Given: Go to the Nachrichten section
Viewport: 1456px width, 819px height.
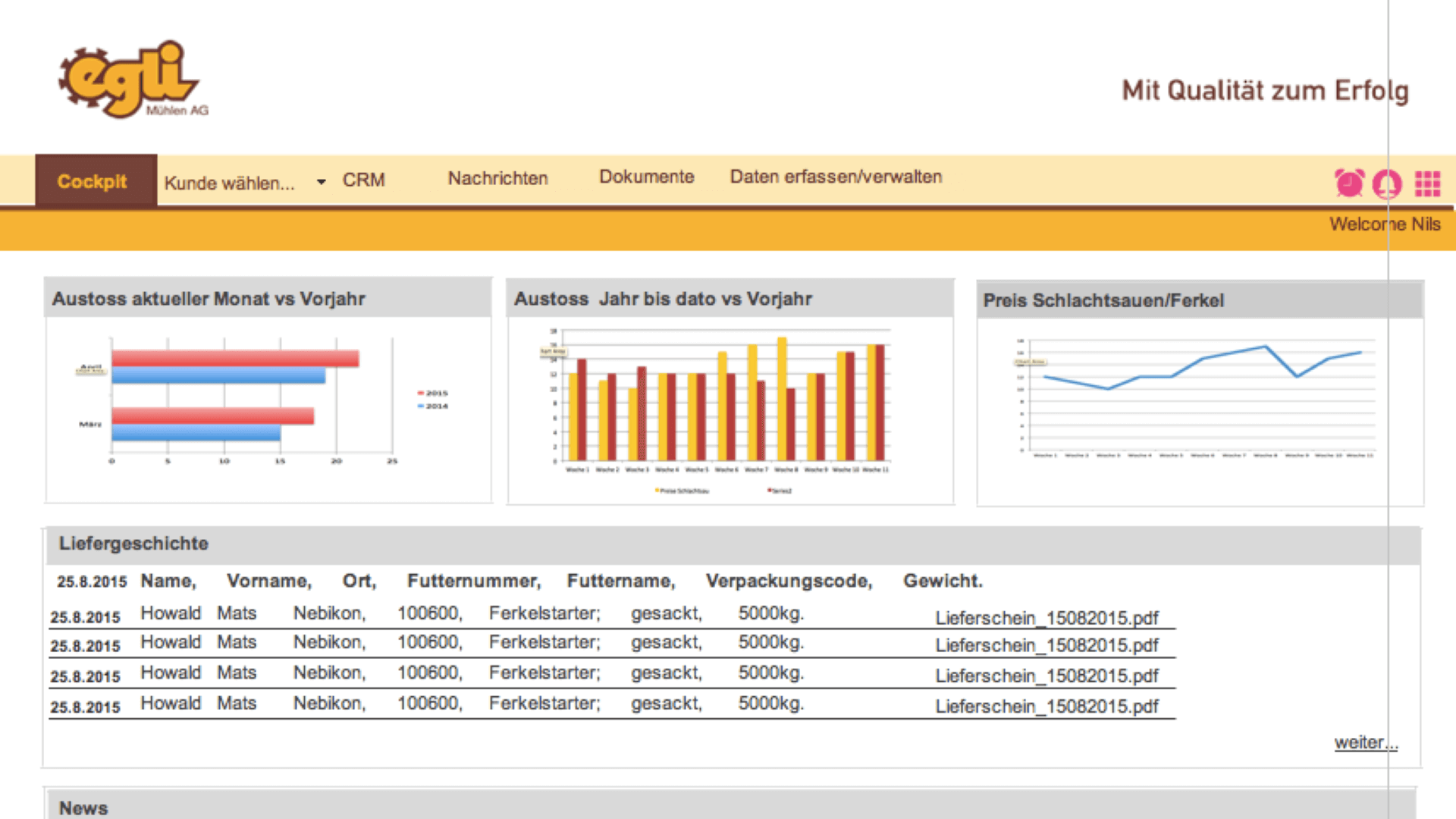Looking at the screenshot, I should [x=497, y=178].
